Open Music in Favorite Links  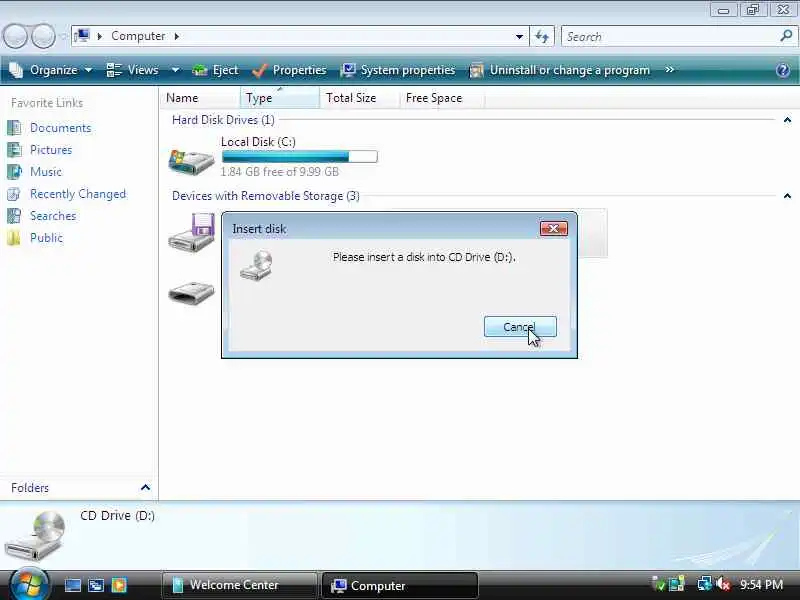[x=46, y=171]
